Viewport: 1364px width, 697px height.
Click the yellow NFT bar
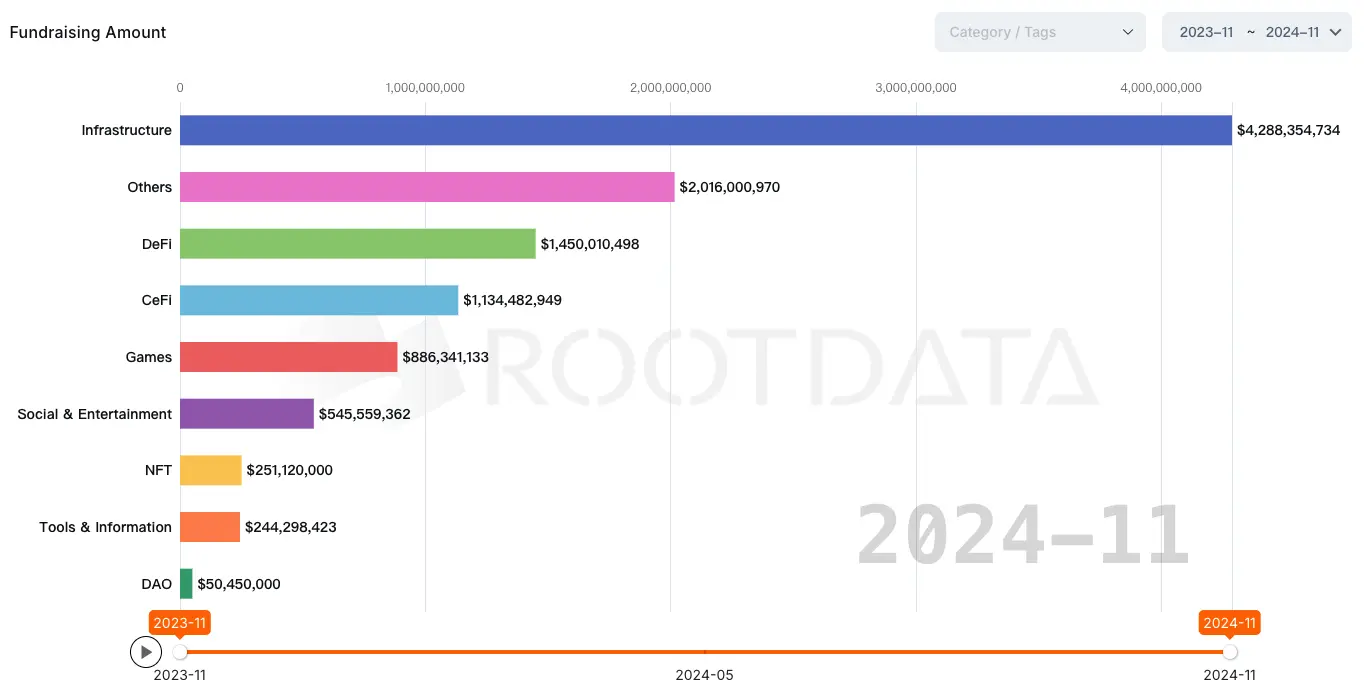coord(210,470)
